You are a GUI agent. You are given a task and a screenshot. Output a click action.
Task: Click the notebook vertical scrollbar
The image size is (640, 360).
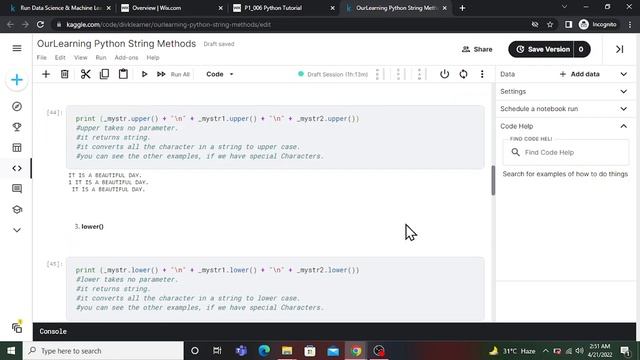493,180
